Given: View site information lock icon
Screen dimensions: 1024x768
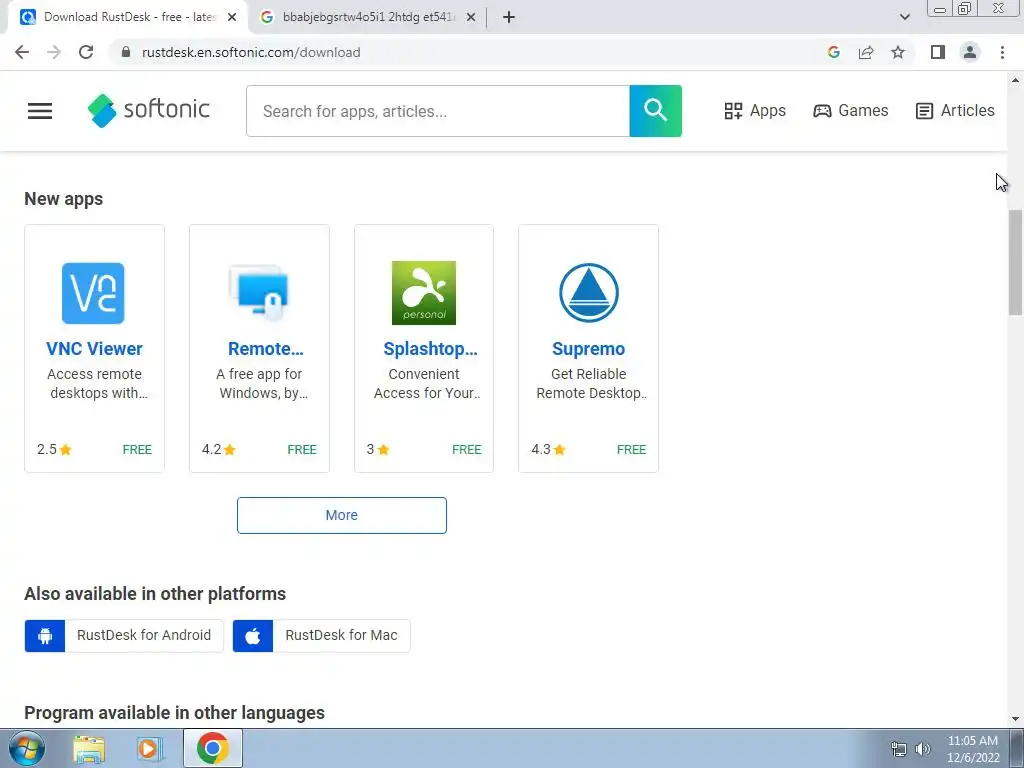Looking at the screenshot, I should (x=126, y=52).
